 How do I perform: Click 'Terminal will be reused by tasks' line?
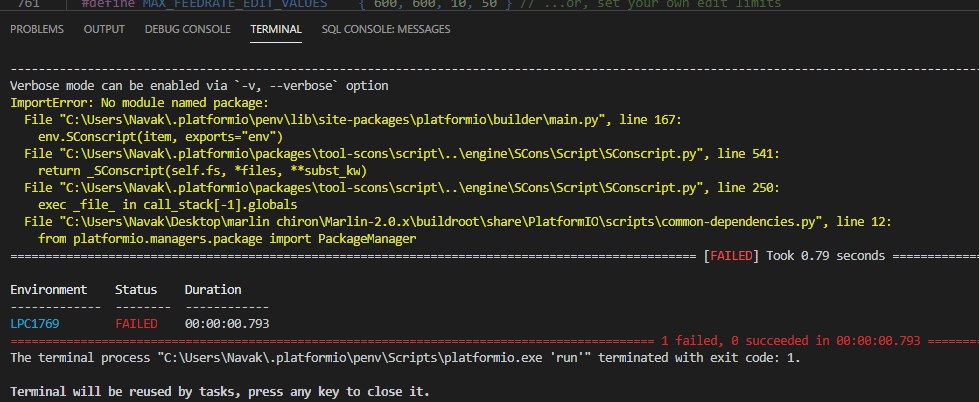(220, 393)
